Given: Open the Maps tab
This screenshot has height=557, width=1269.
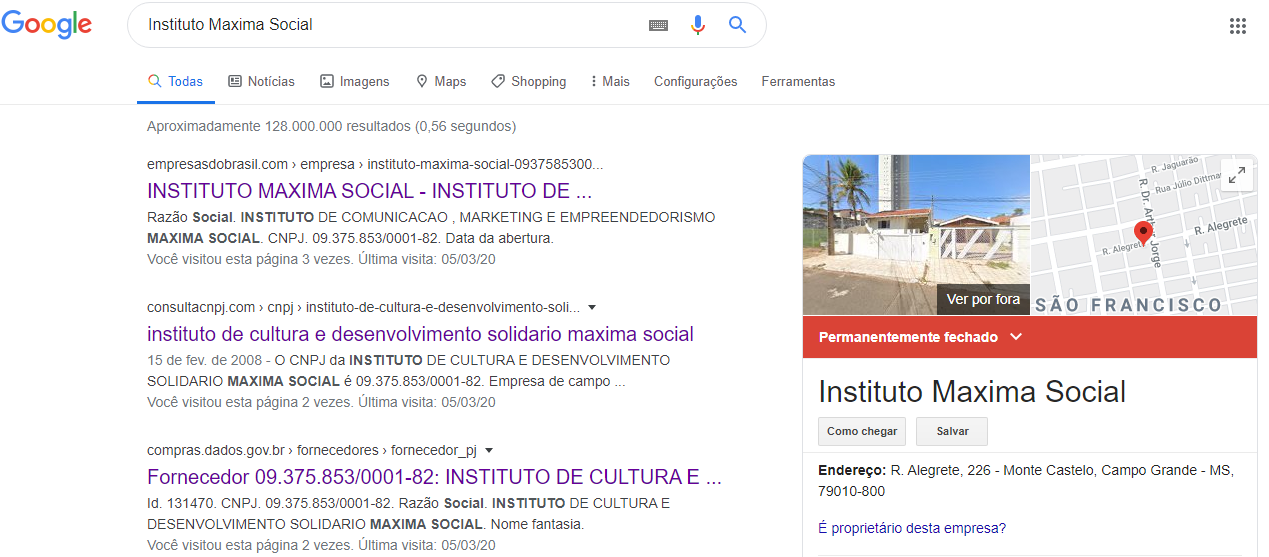Looking at the screenshot, I should click(441, 82).
